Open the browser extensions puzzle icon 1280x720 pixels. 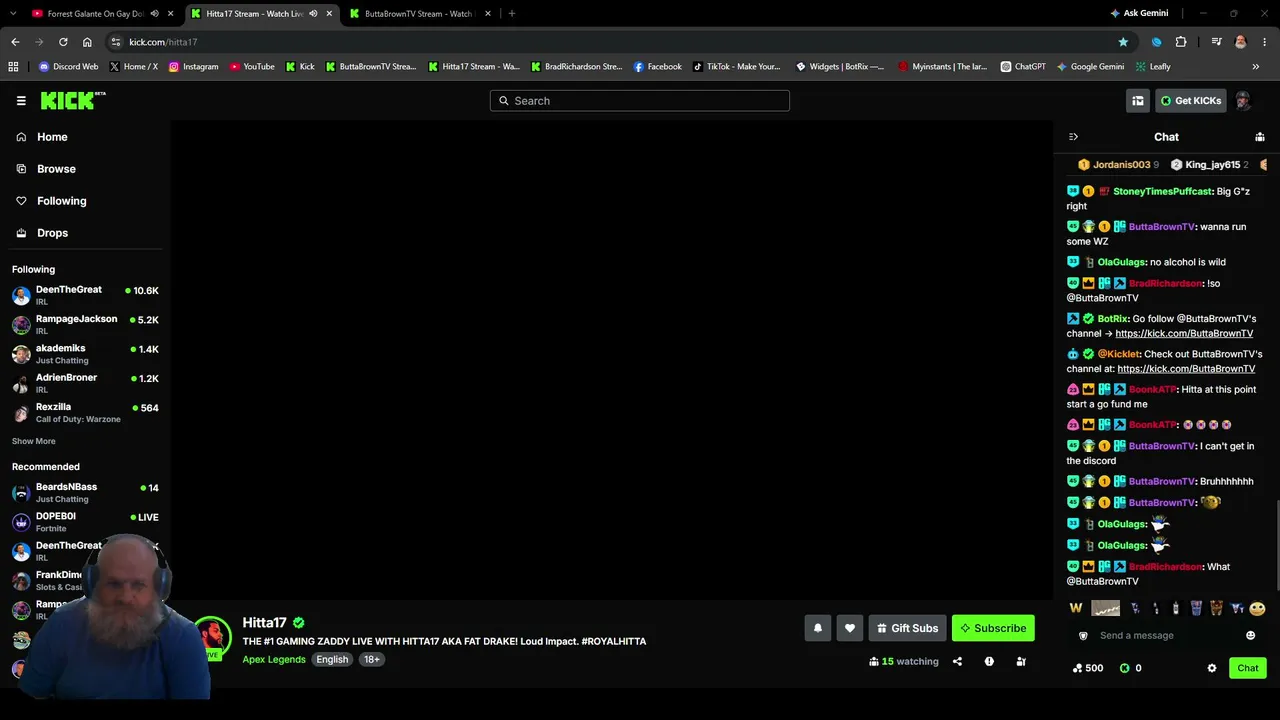tap(1181, 42)
